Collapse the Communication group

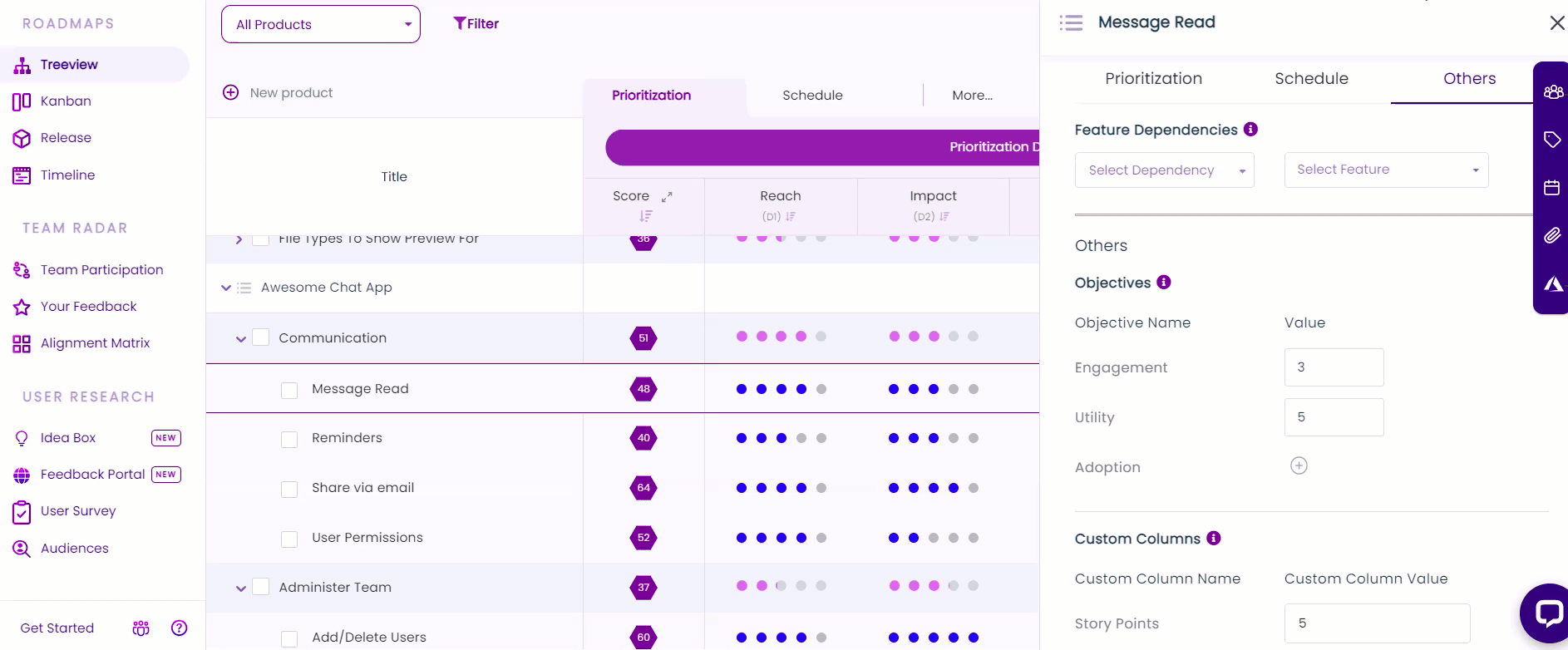point(240,338)
